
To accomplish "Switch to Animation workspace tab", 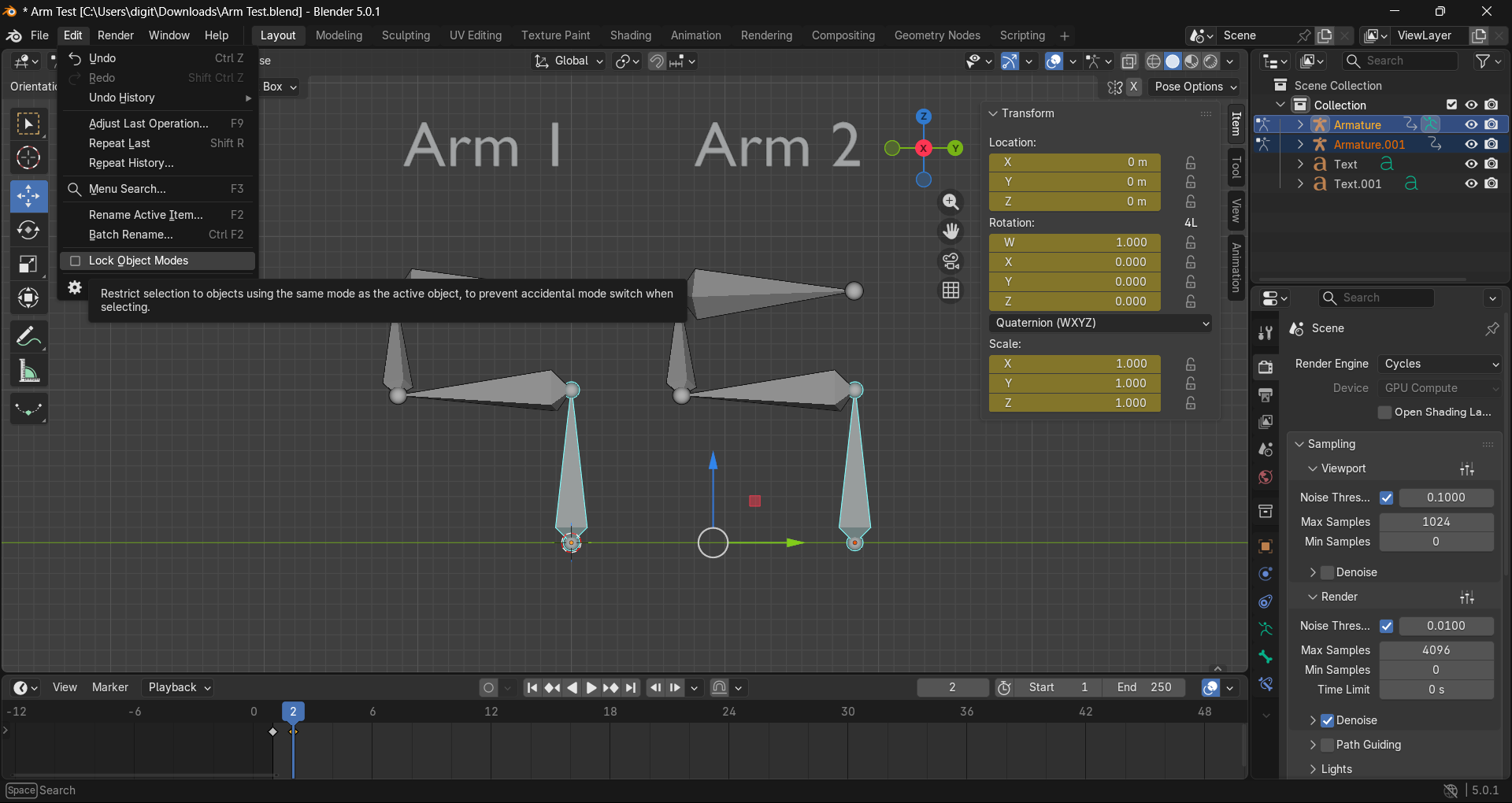I will (695, 35).
